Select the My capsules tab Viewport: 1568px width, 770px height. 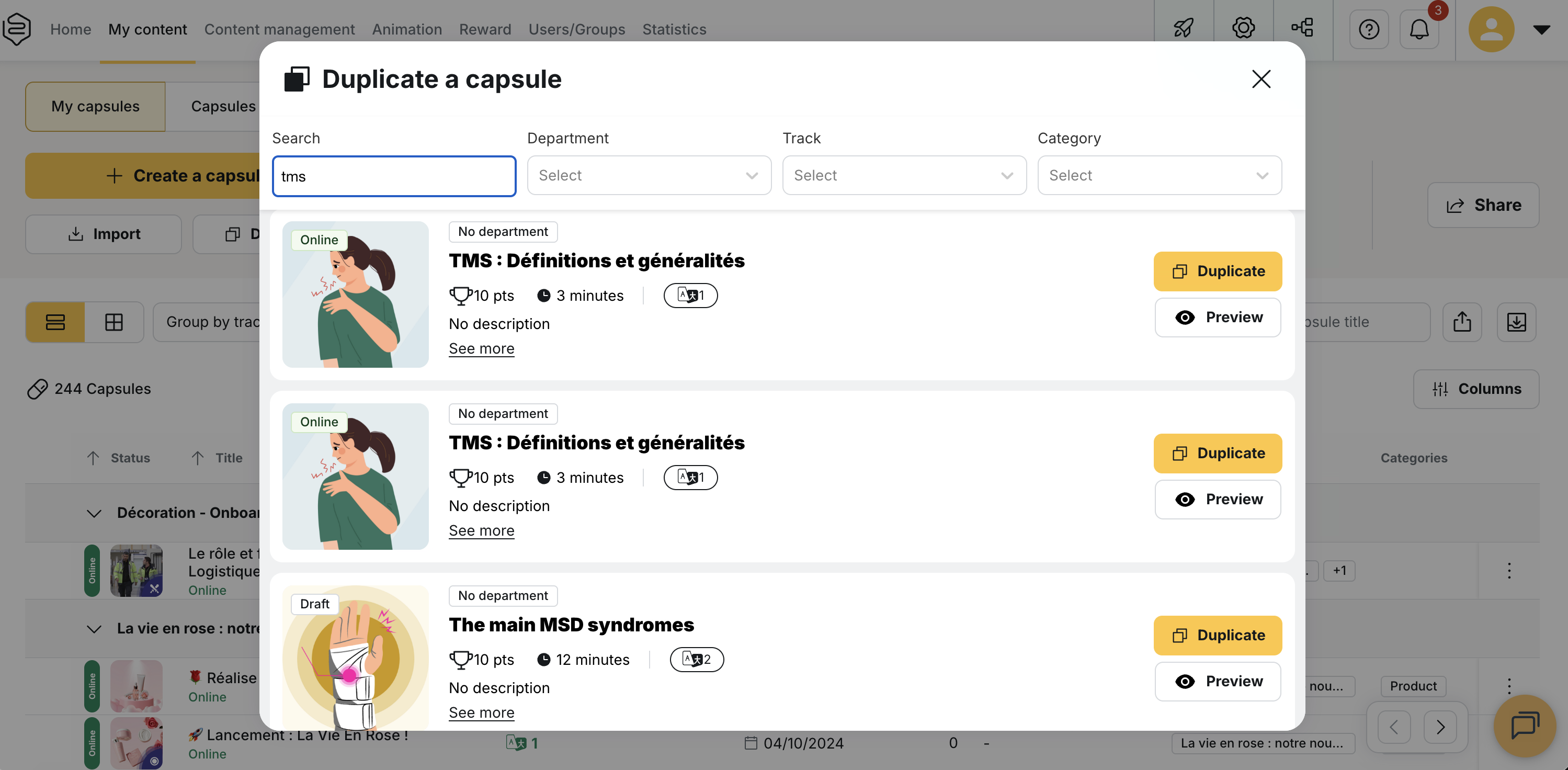[95, 107]
